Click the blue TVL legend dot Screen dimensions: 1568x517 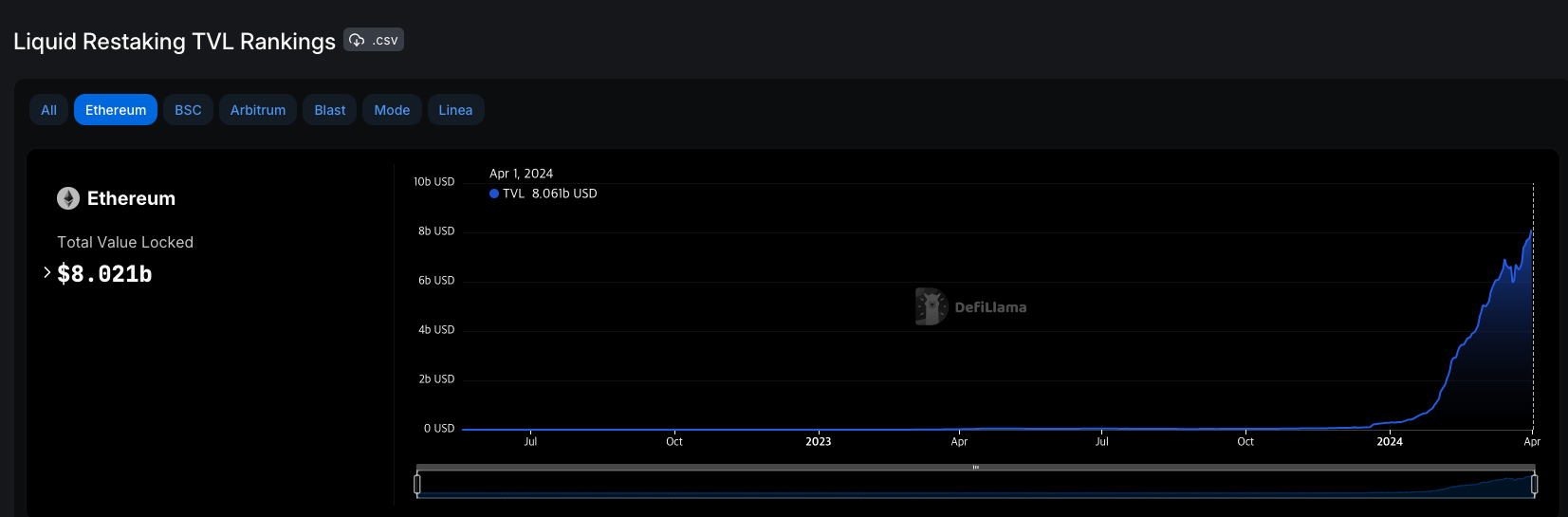point(494,194)
